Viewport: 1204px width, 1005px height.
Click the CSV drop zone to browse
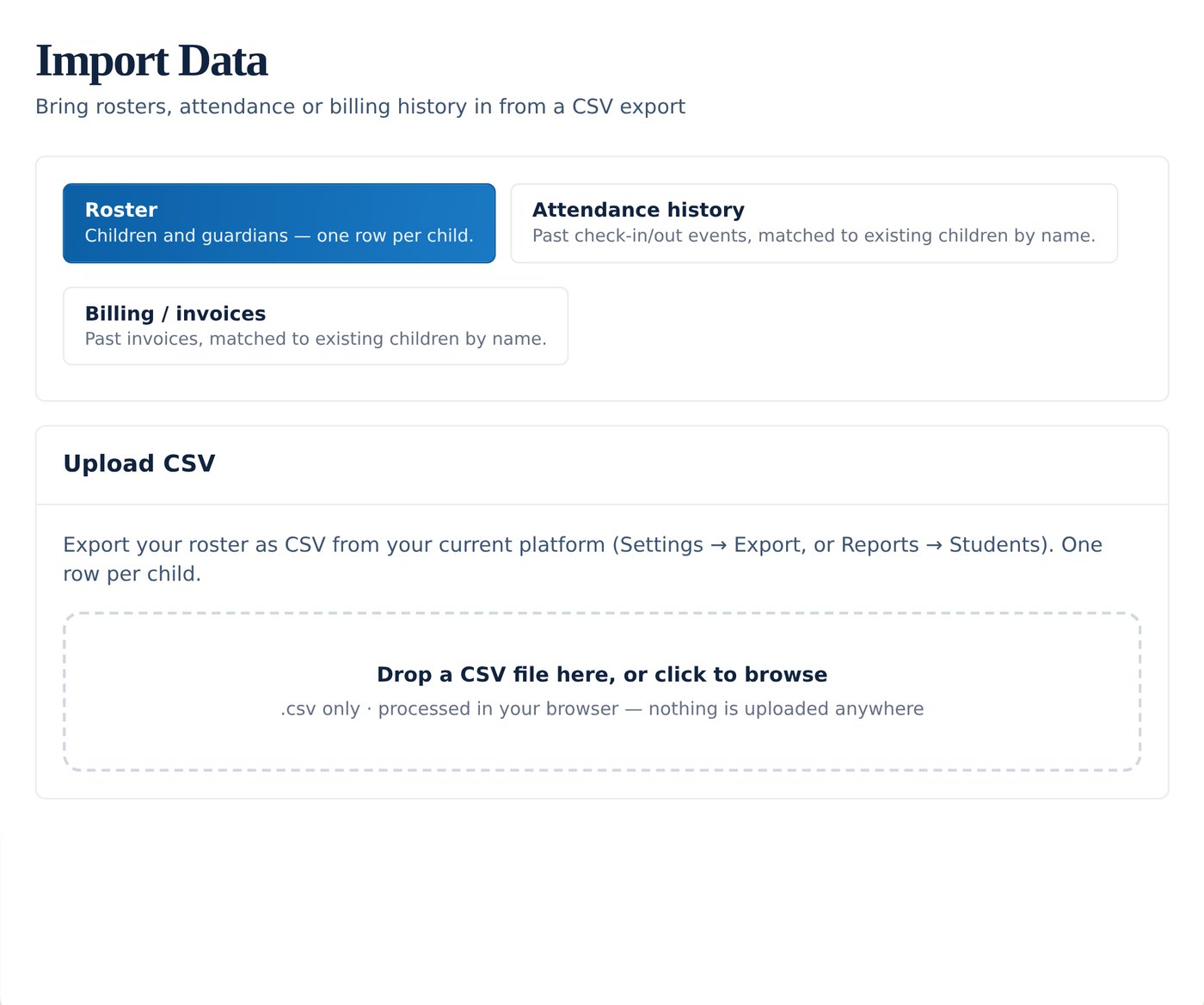[602, 691]
